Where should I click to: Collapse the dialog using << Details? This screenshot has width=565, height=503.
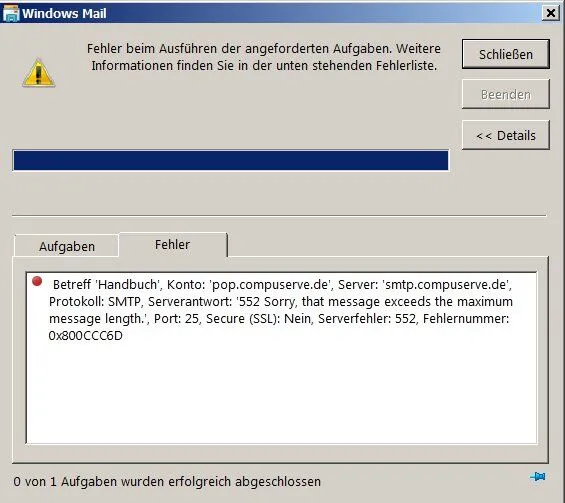[506, 135]
